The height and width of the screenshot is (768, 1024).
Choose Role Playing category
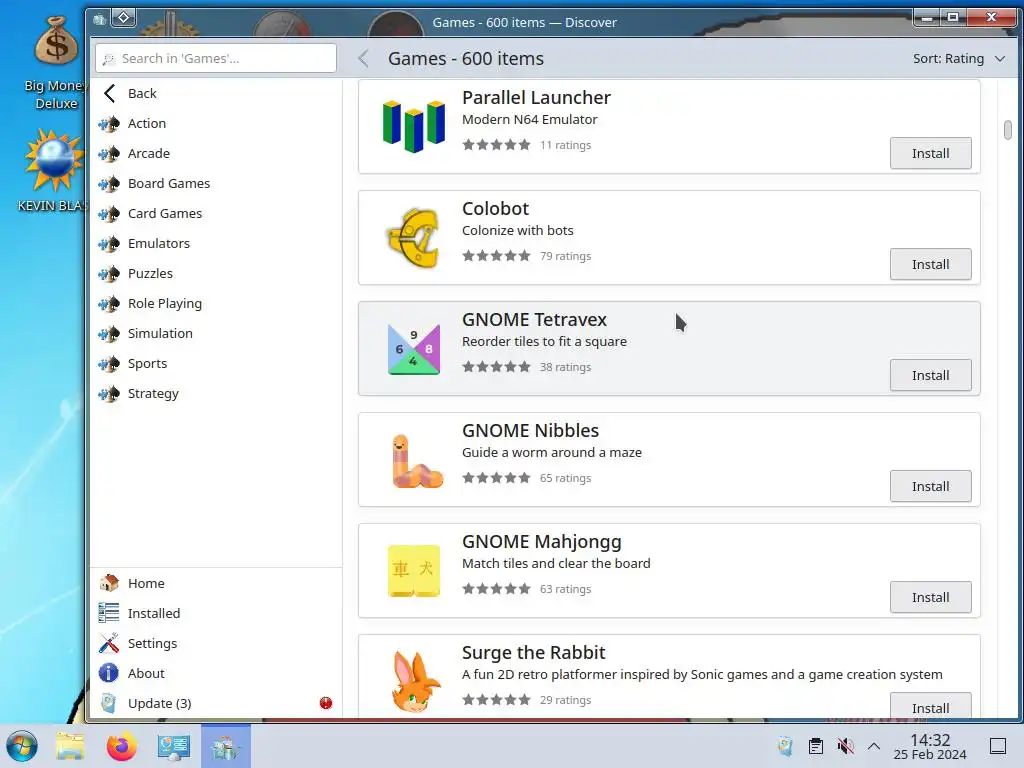(x=216, y=304)
